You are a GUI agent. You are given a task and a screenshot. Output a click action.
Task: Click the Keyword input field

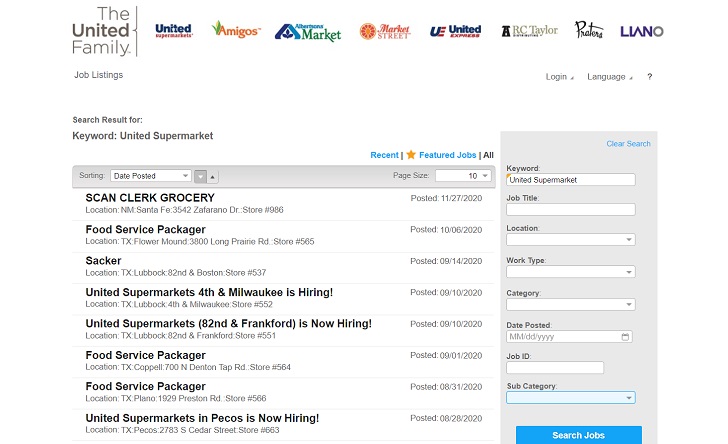tap(571, 180)
